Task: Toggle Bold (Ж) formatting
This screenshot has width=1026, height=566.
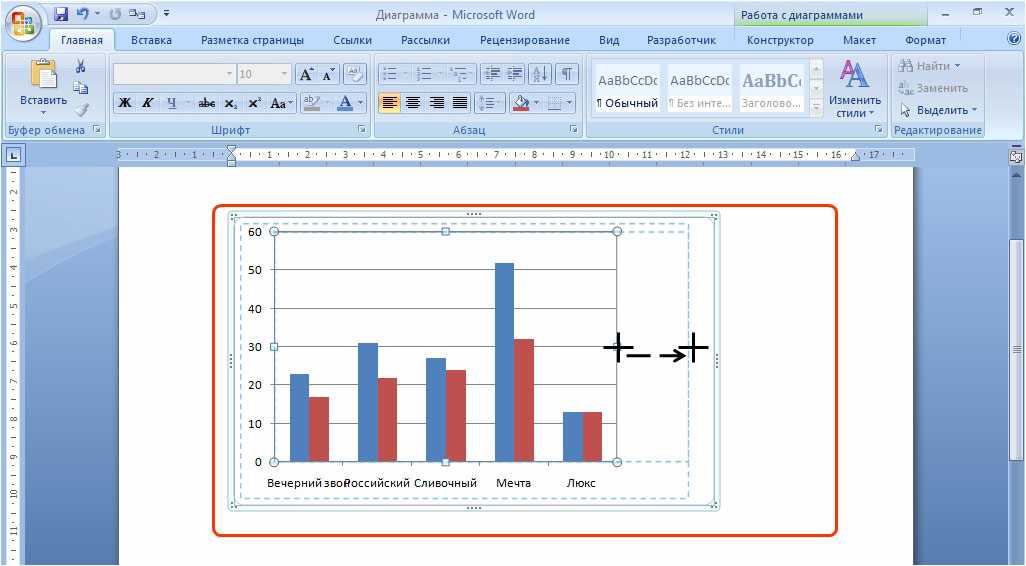Action: tap(125, 103)
